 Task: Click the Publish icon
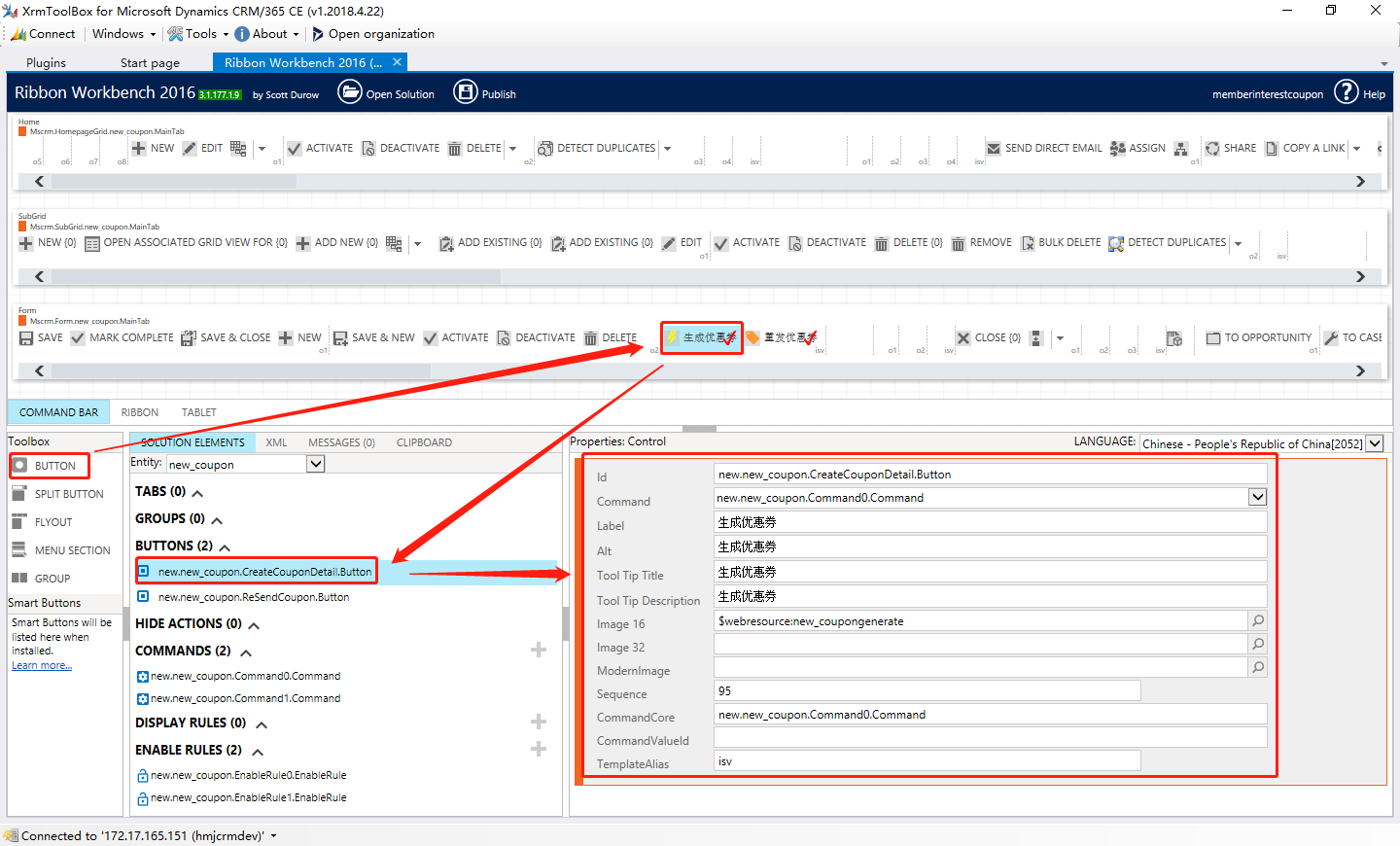pos(466,91)
